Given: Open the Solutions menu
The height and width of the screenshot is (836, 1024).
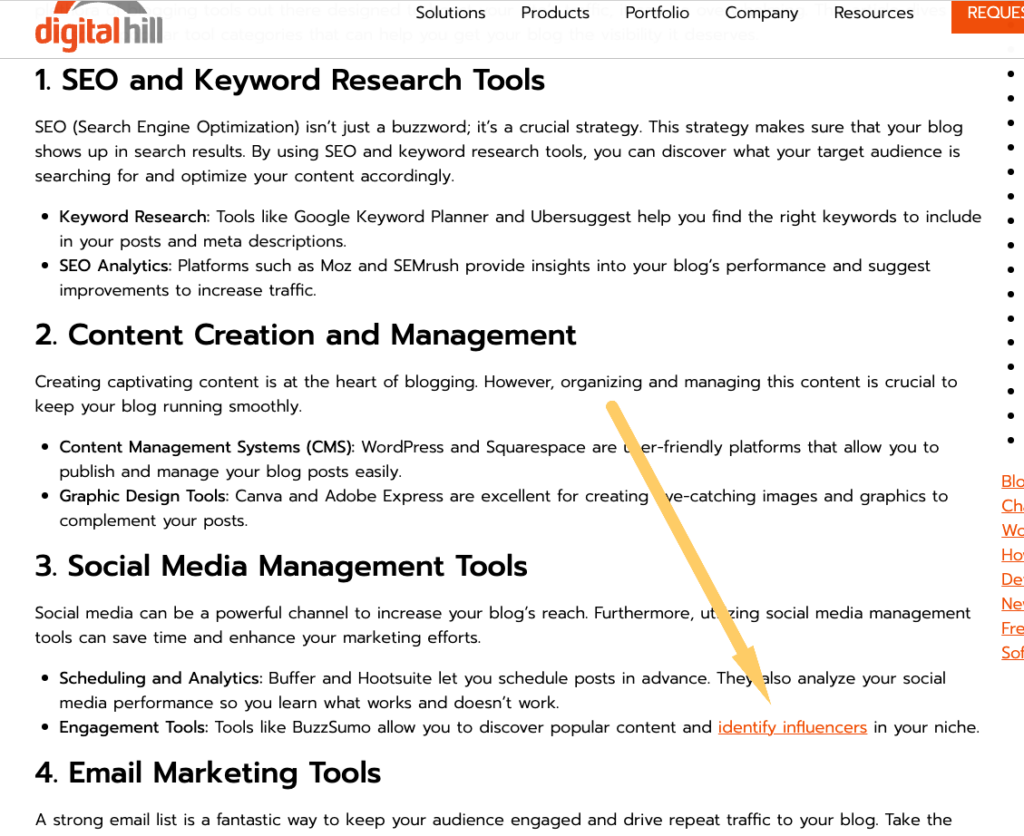Looking at the screenshot, I should click(450, 13).
